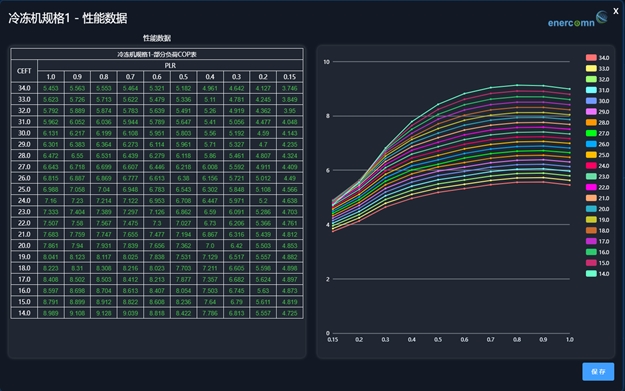
Task: Select the 3.746 cell under PLR 0.15
Action: (x=290, y=88)
